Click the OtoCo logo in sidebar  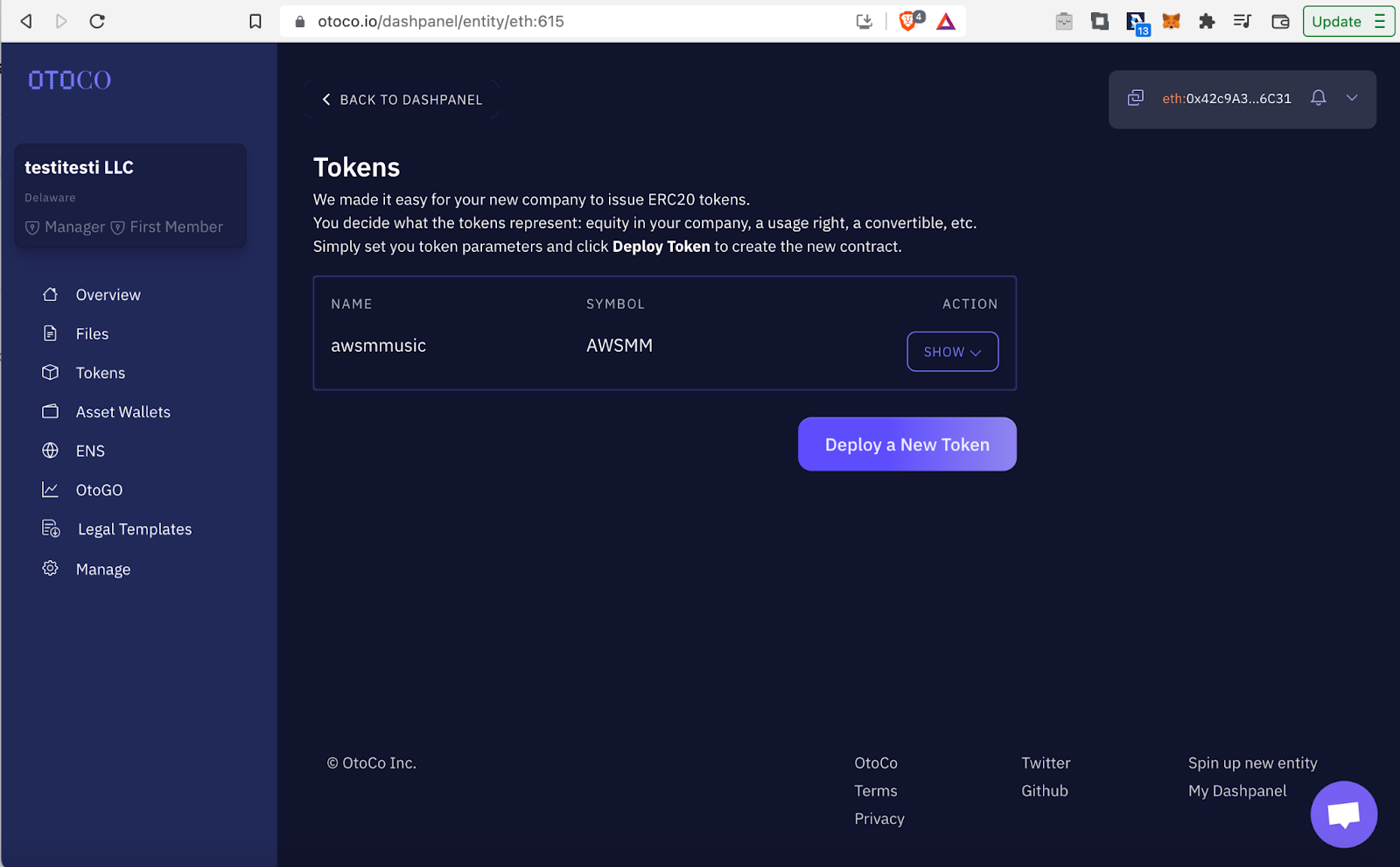(x=70, y=80)
